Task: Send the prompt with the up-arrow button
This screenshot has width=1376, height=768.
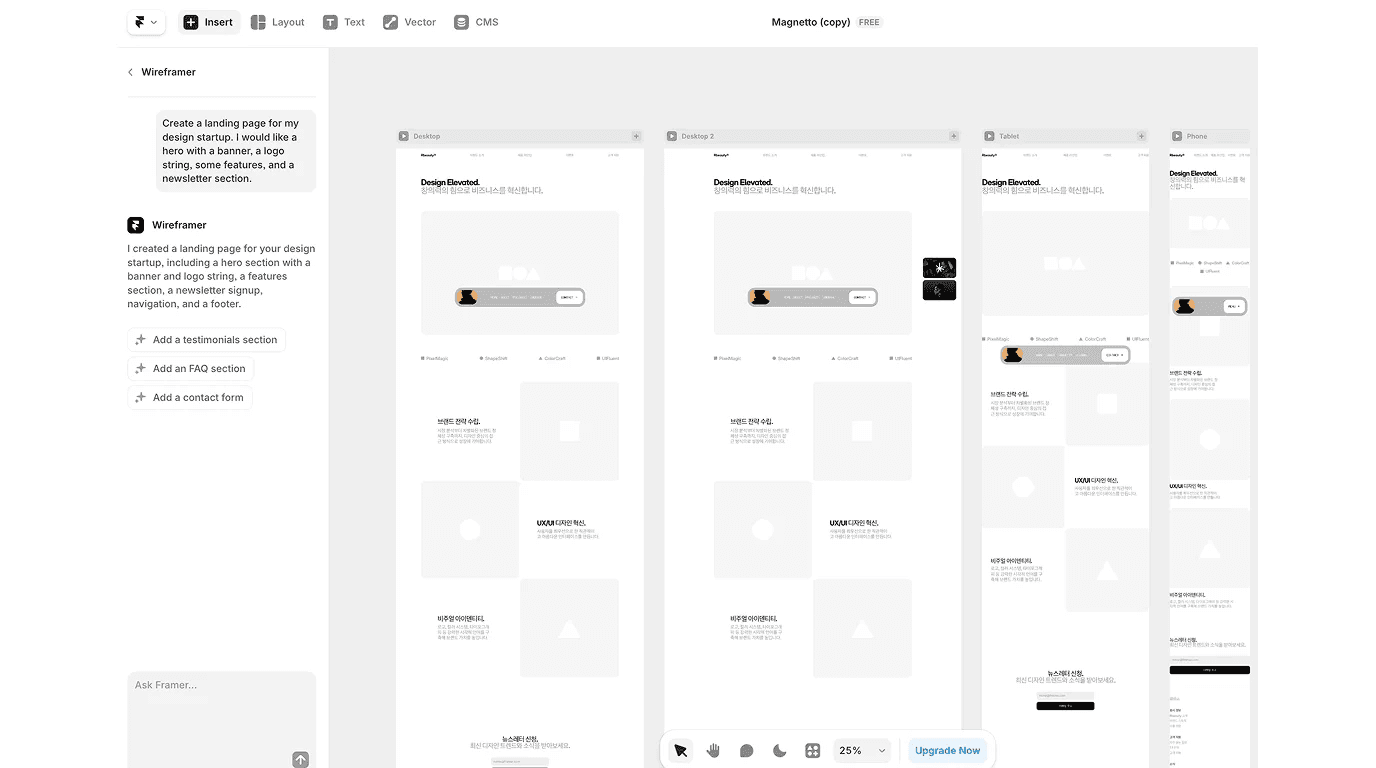Action: 301,759
